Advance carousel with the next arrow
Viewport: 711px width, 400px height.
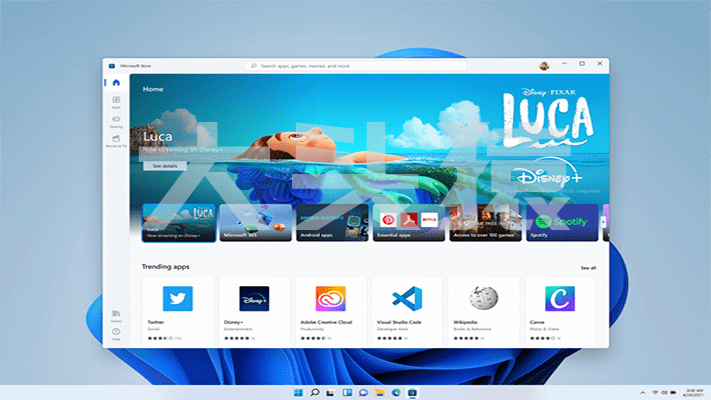[x=603, y=221]
